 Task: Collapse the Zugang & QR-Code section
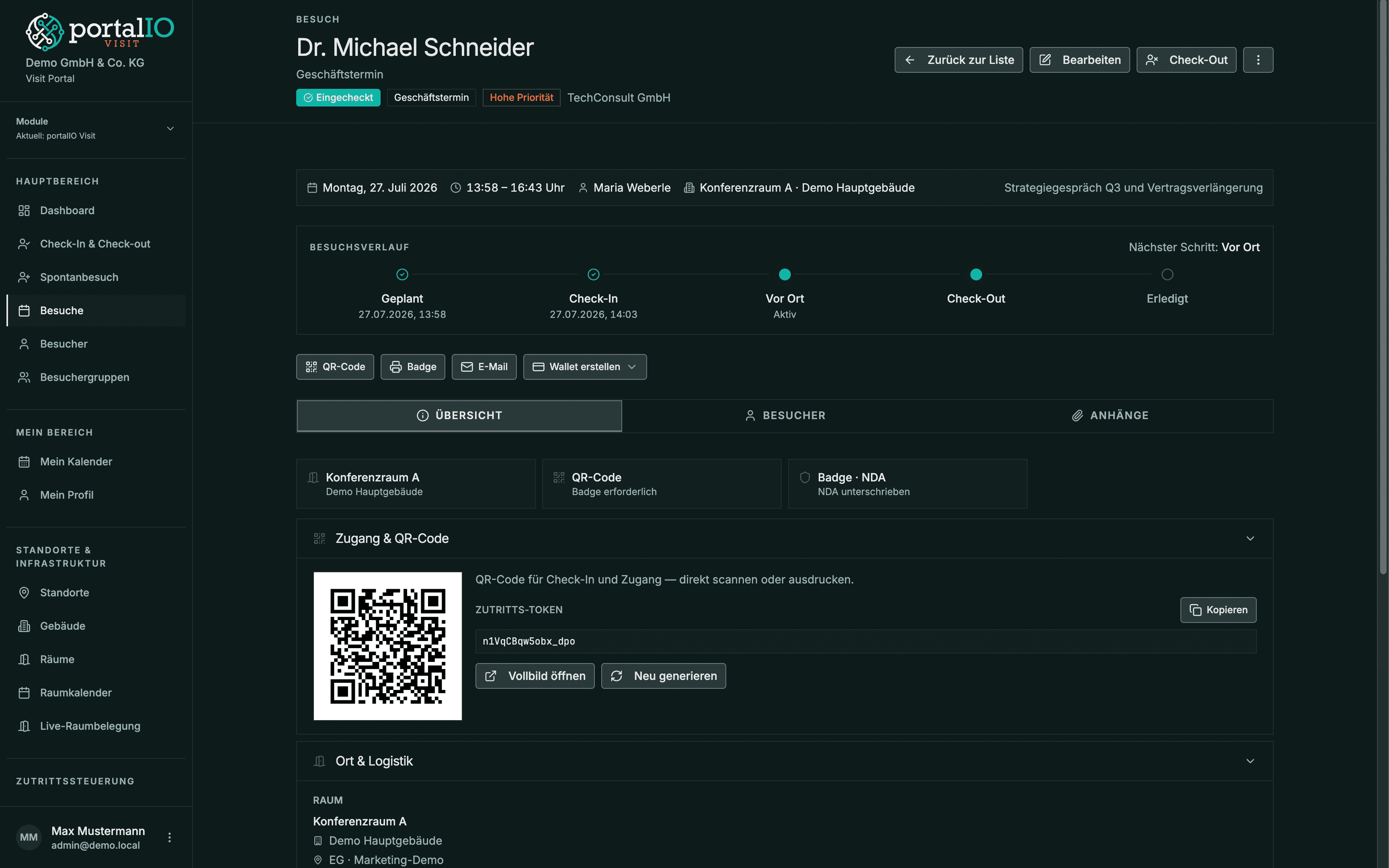tap(1250, 538)
